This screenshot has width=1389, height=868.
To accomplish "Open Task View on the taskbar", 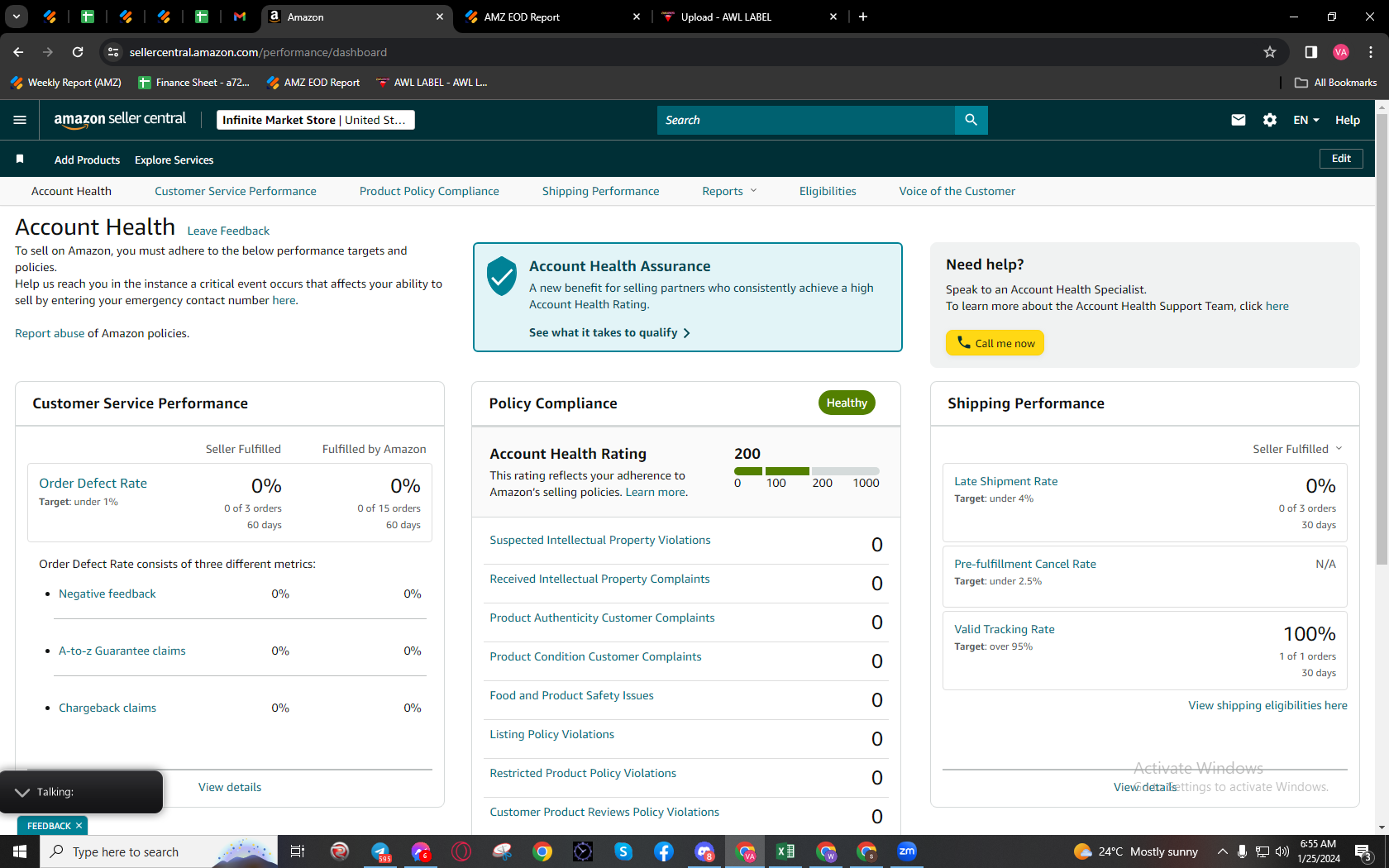I will [x=298, y=851].
